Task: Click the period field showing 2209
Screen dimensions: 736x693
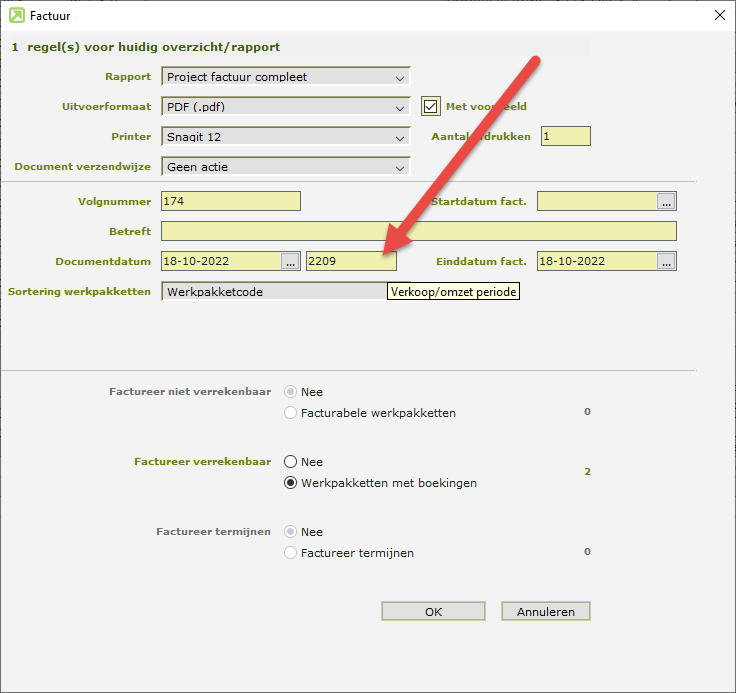Action: click(350, 261)
